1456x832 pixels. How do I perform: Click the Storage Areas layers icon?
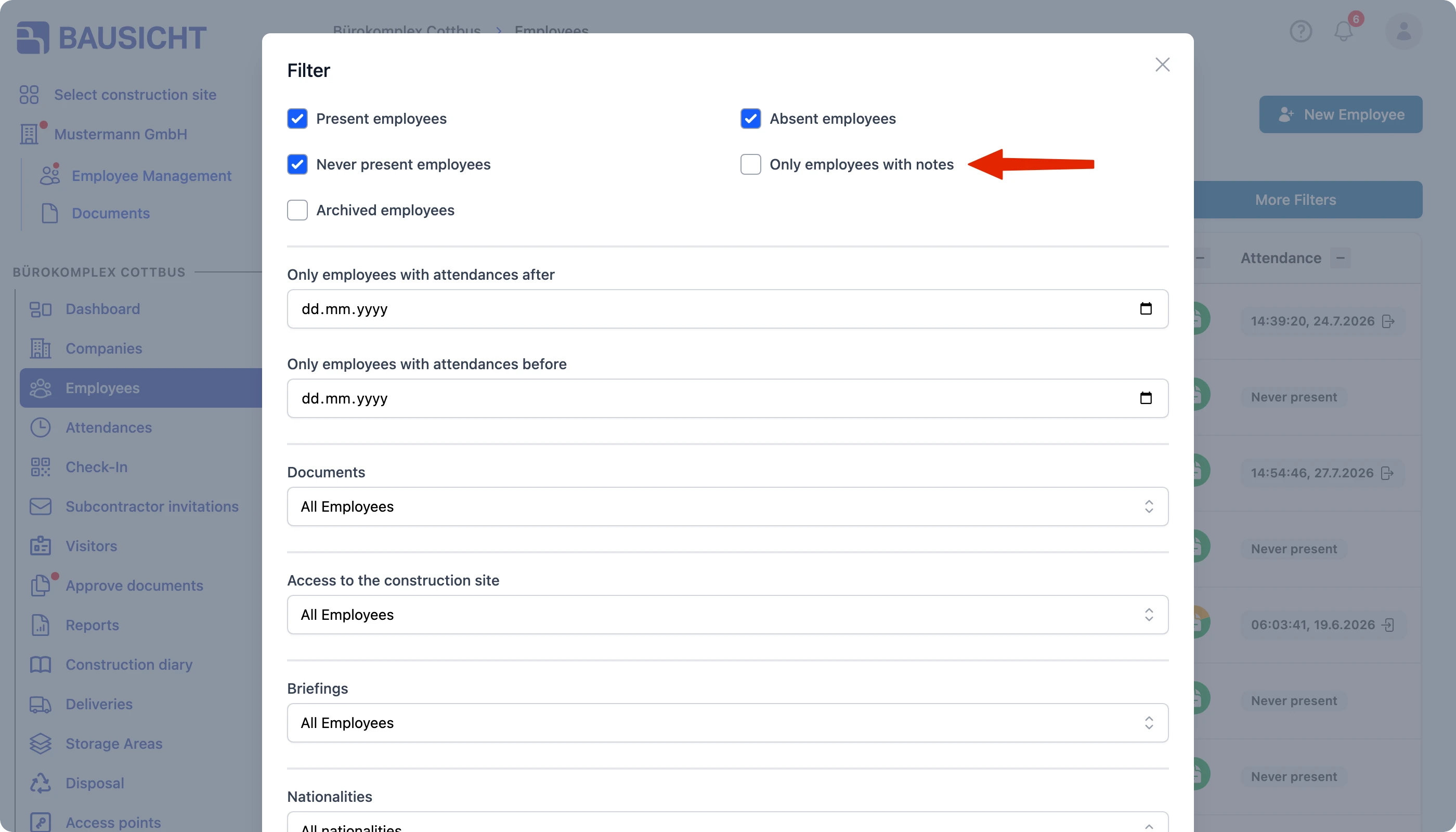point(41,743)
